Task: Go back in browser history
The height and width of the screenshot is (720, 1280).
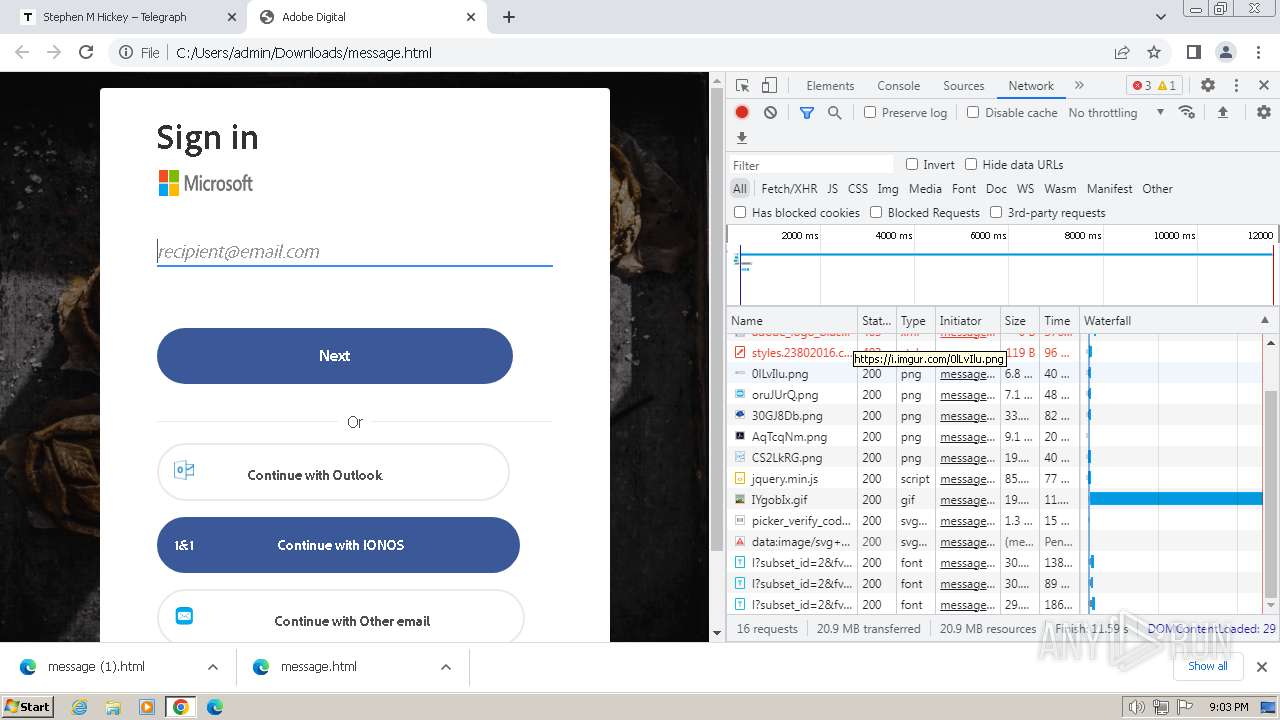Action: point(22,52)
